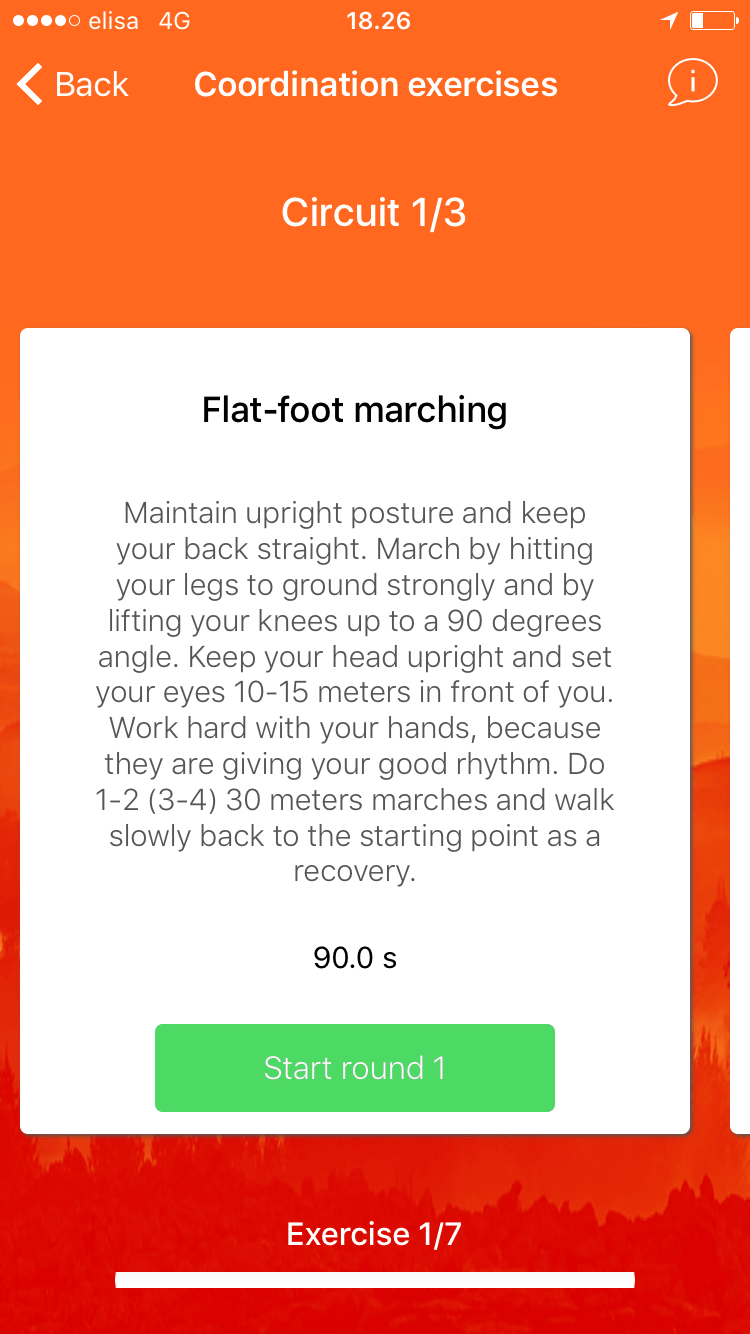Image resolution: width=750 pixels, height=1334 pixels.
Task: Tap the Back text label
Action: pos(92,84)
